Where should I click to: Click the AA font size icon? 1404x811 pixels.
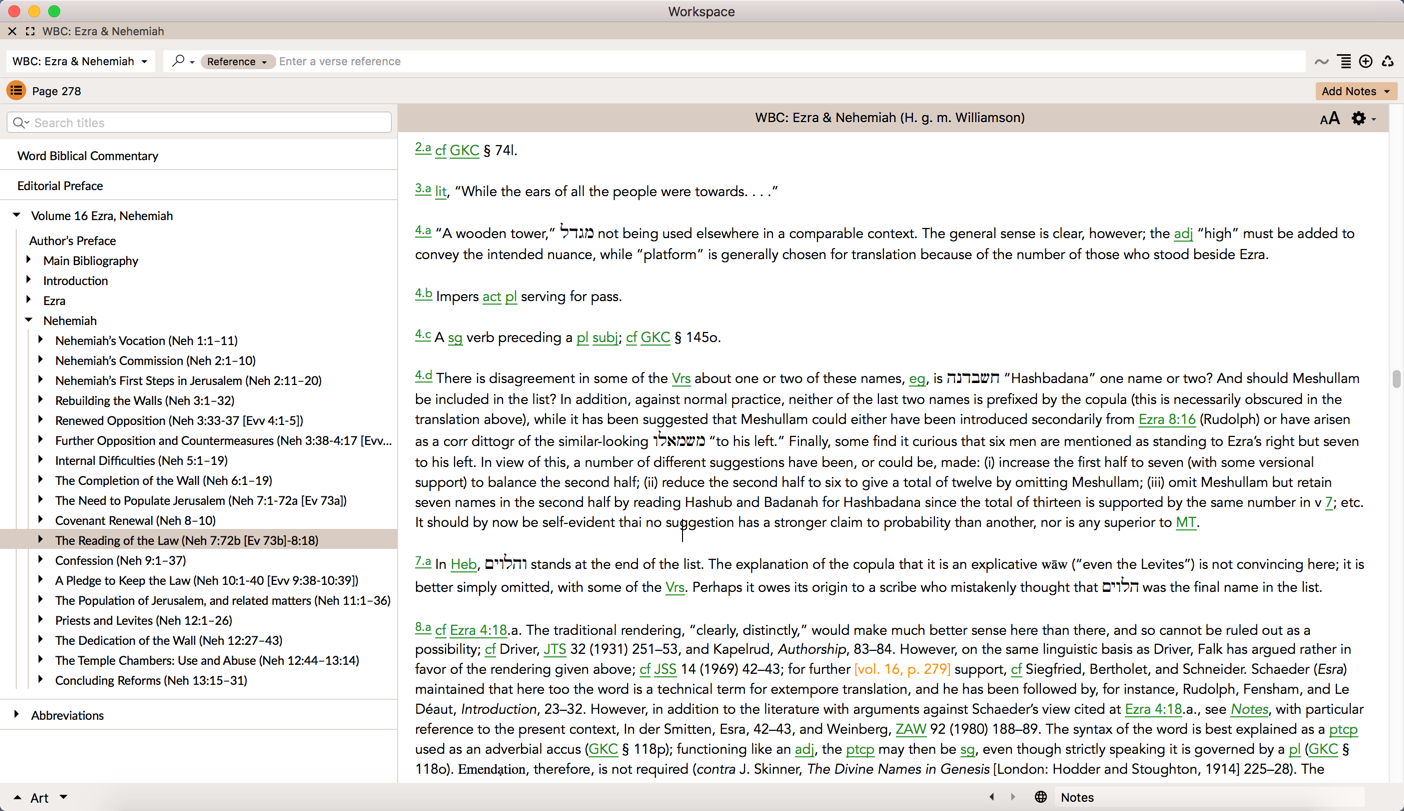point(1329,119)
